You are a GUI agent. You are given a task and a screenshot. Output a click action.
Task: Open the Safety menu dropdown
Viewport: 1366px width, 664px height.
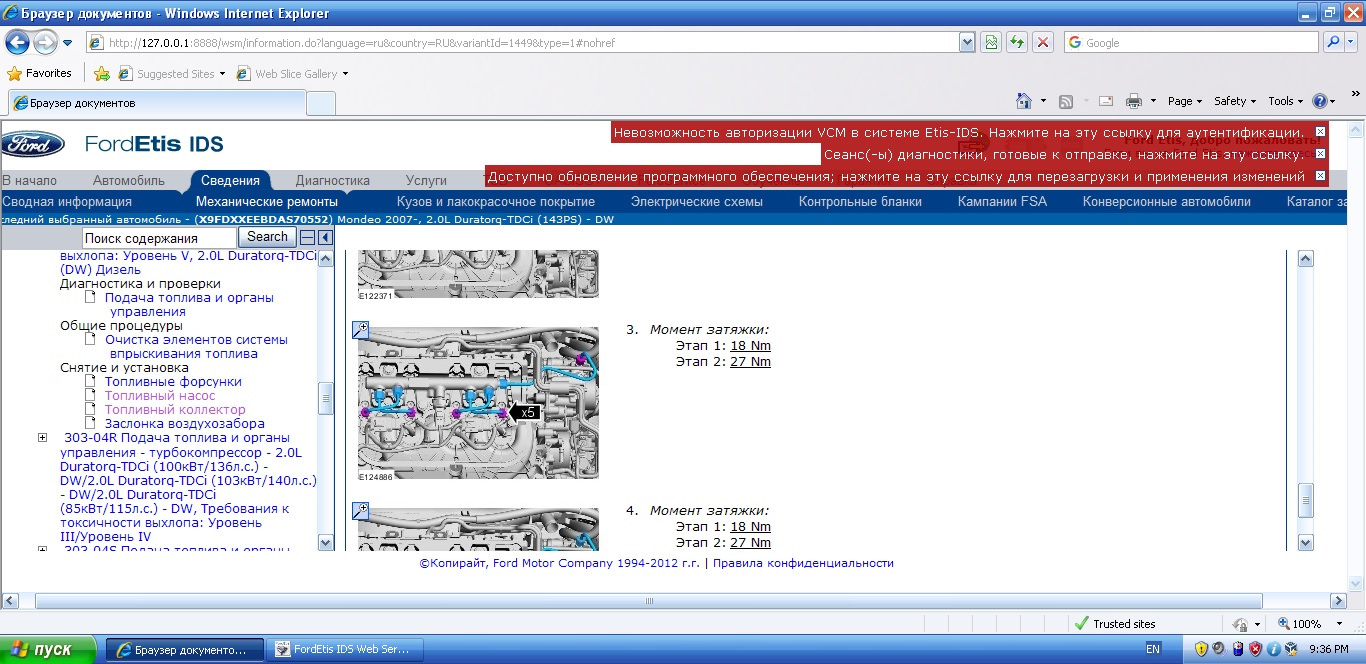tap(1235, 101)
